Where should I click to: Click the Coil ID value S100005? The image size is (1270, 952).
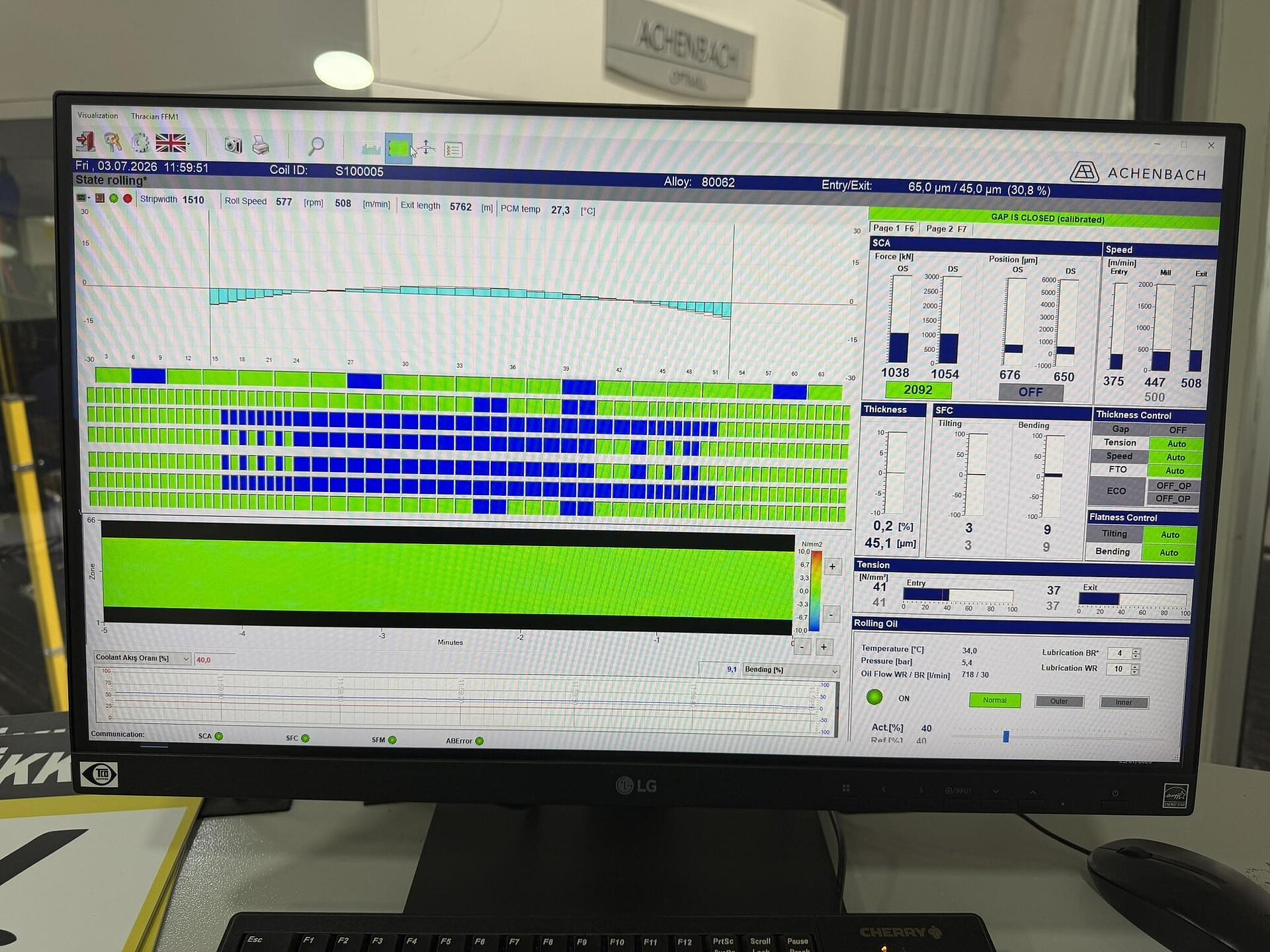click(x=359, y=171)
